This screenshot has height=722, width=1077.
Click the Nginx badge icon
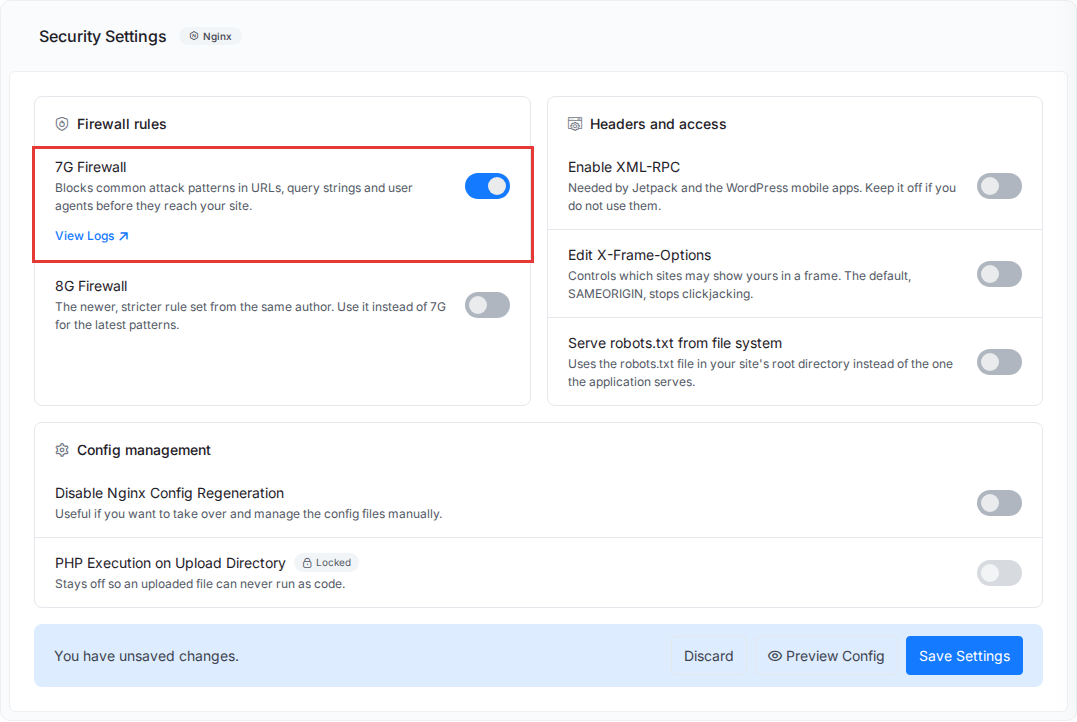194,36
